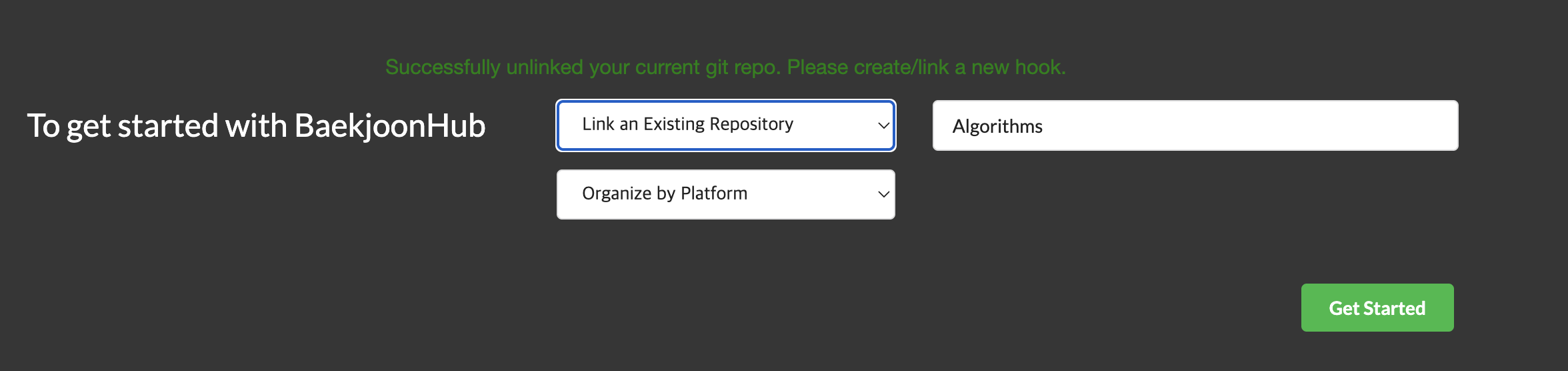Expand the Organize by Platform dropdown
Screen dimensions: 1568x371
pyautogui.click(x=726, y=194)
